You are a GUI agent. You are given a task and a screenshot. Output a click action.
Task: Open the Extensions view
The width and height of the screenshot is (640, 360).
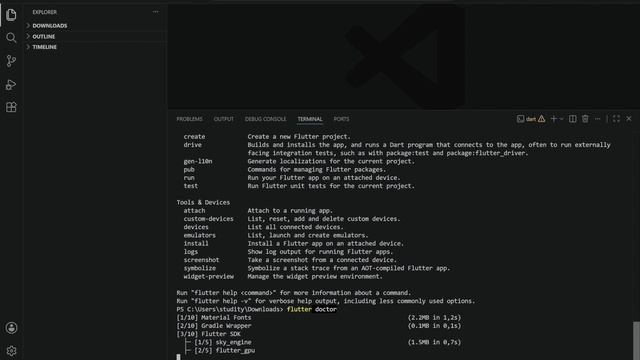11,107
